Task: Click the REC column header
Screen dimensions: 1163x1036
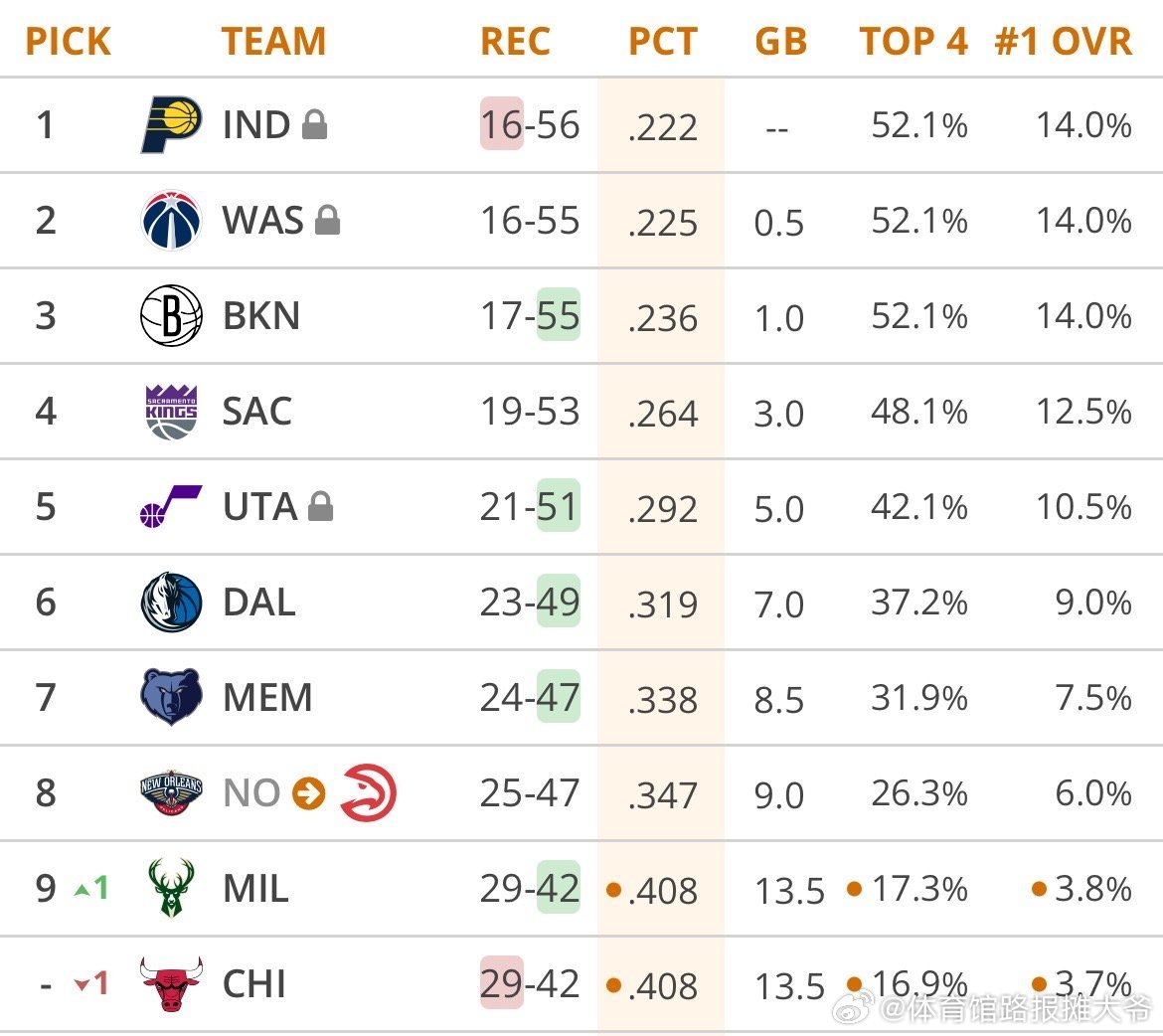Action: [x=515, y=42]
